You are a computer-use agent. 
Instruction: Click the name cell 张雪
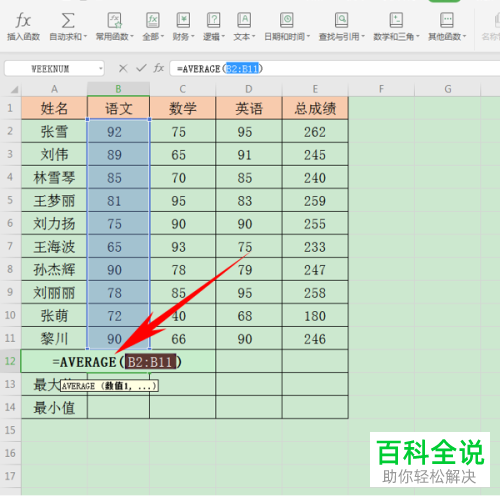point(54,131)
